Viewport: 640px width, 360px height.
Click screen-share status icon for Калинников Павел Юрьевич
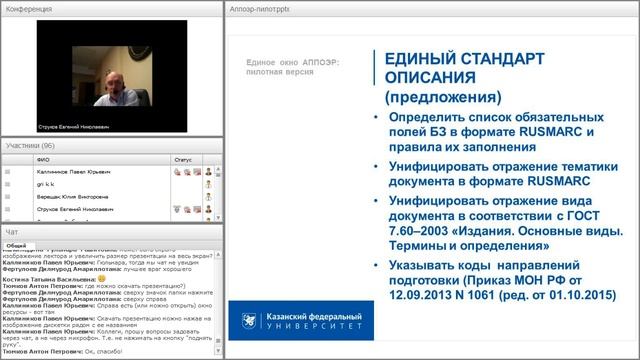coord(197,172)
